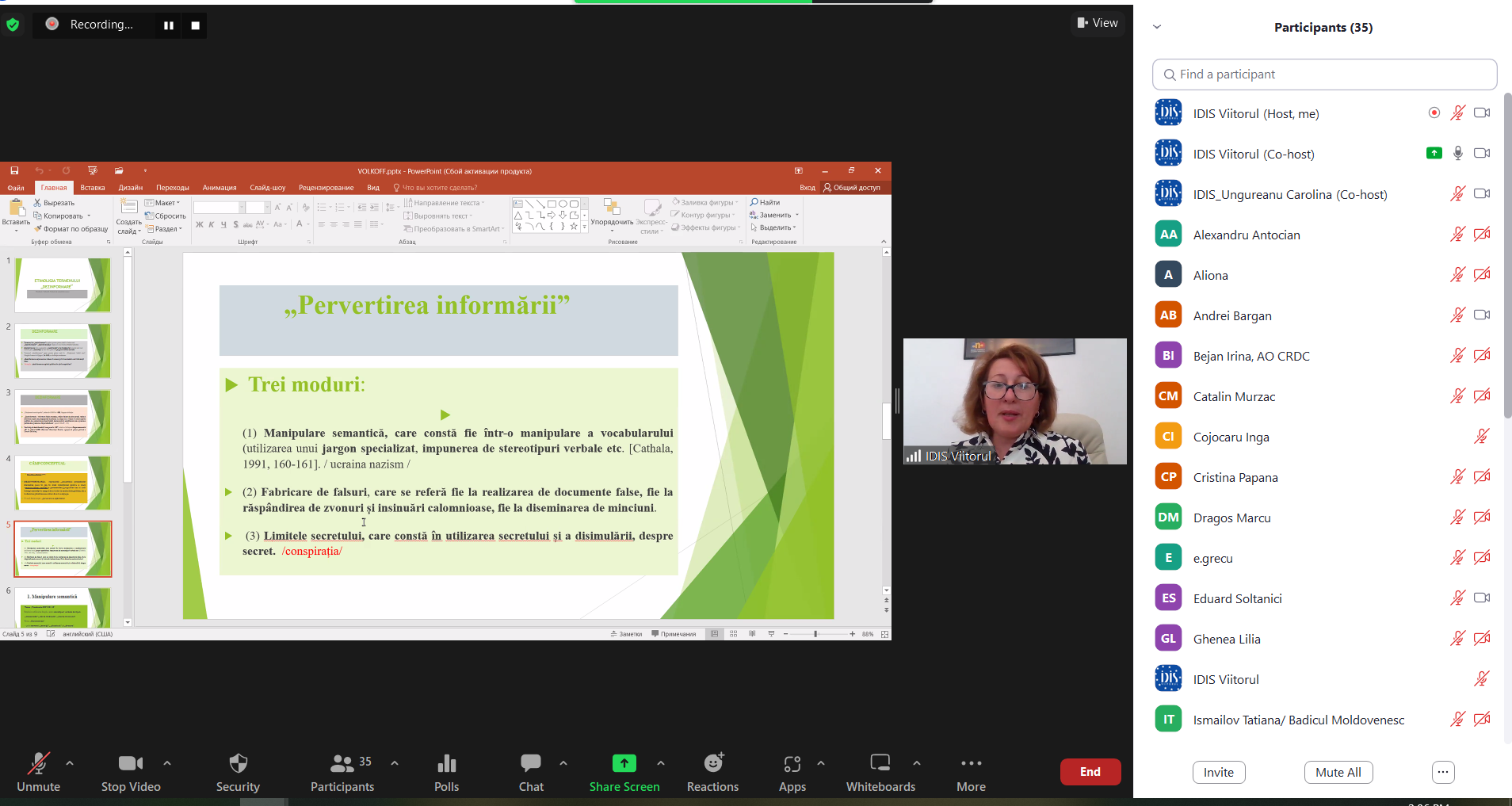This screenshot has height=806, width=1512.
Task: Pause the recording
Action: coord(169,25)
